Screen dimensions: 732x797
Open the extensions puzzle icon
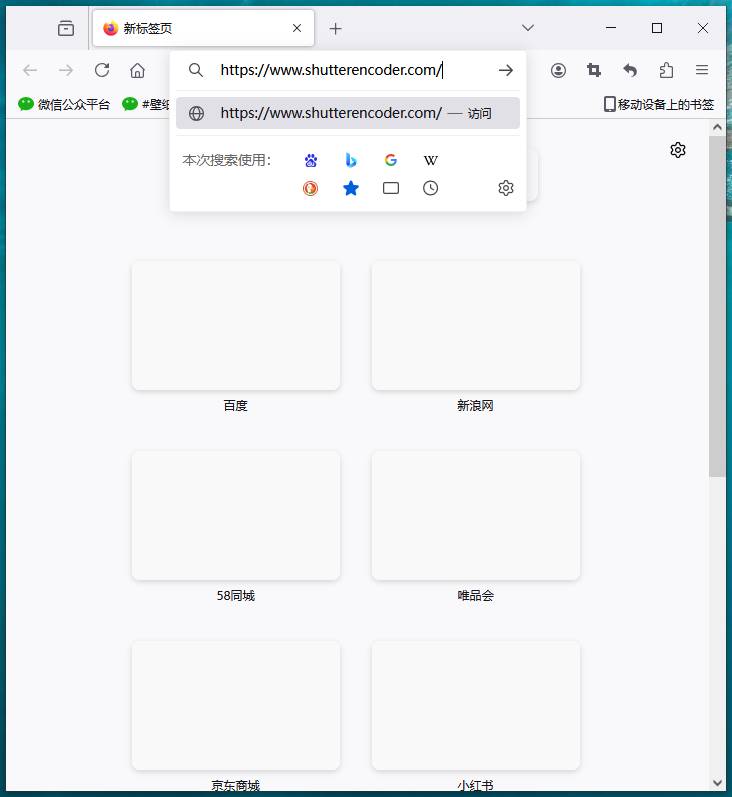(666, 70)
